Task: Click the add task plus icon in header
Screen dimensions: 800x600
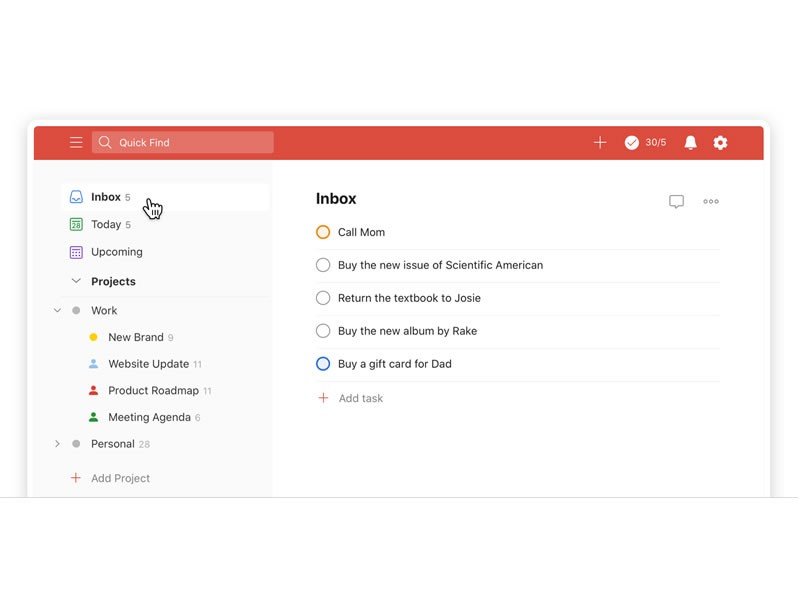Action: point(600,142)
